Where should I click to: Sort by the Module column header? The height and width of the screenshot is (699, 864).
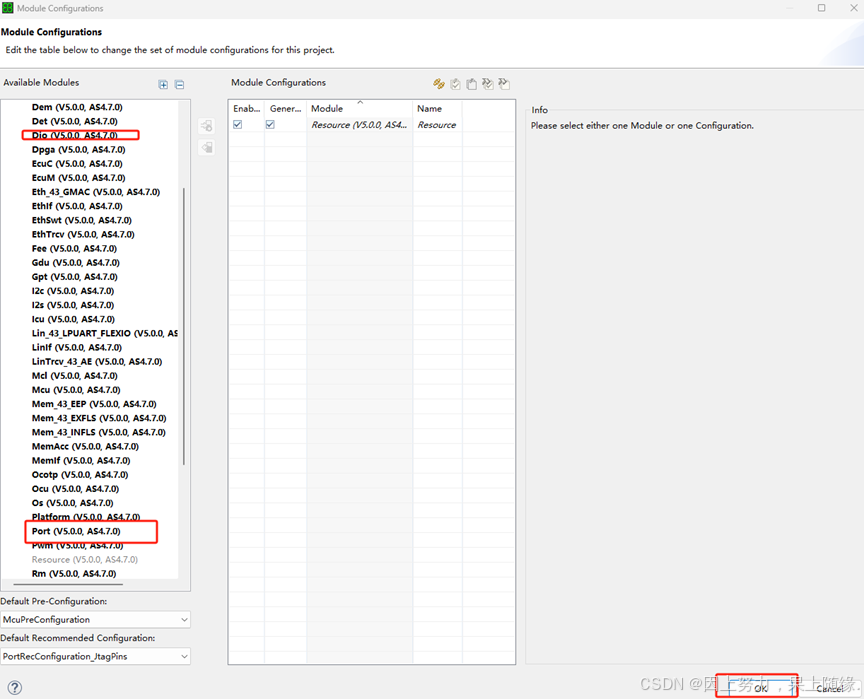pyautogui.click(x=359, y=109)
